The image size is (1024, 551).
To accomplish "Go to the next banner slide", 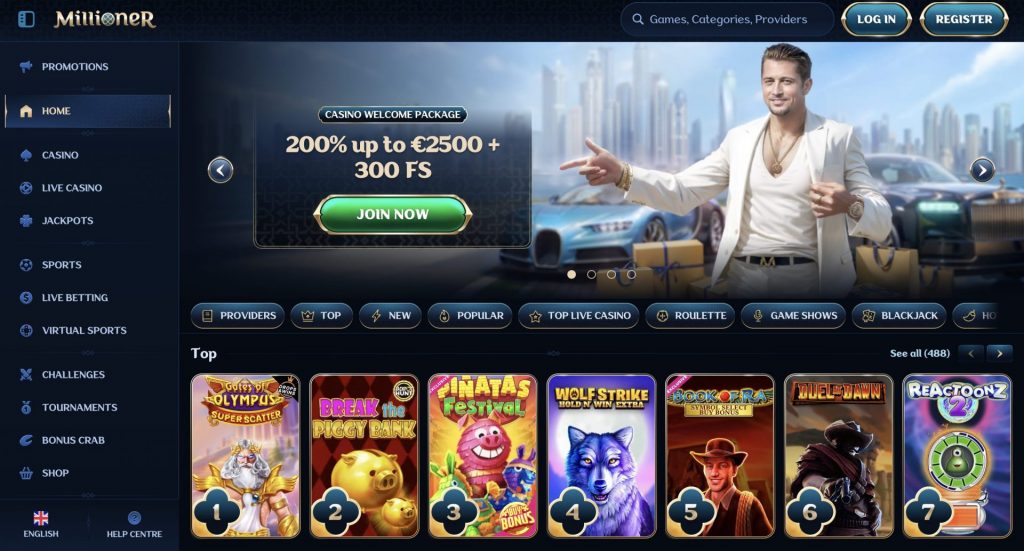I will (x=982, y=170).
